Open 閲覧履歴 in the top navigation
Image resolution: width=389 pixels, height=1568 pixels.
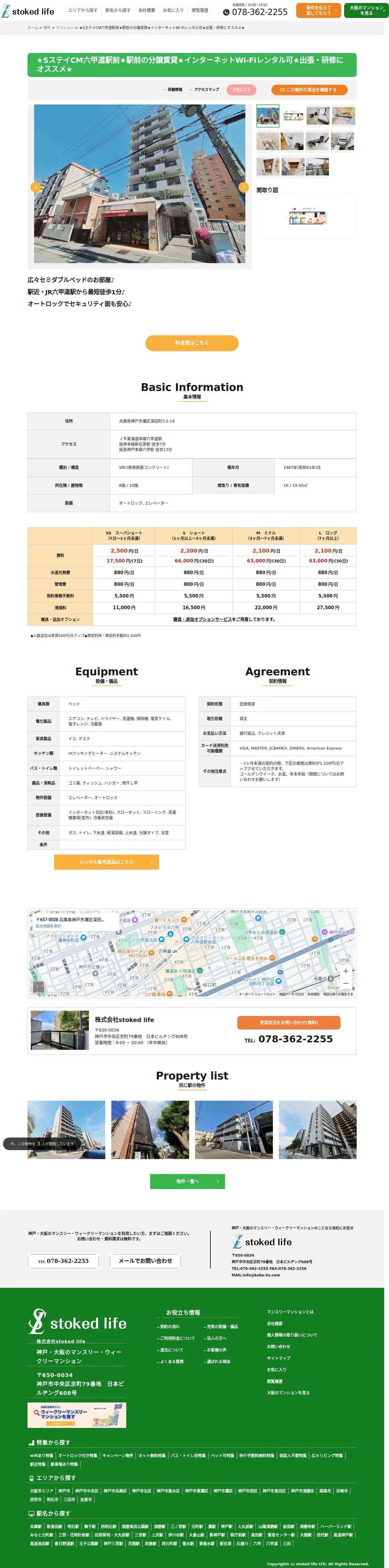click(200, 10)
